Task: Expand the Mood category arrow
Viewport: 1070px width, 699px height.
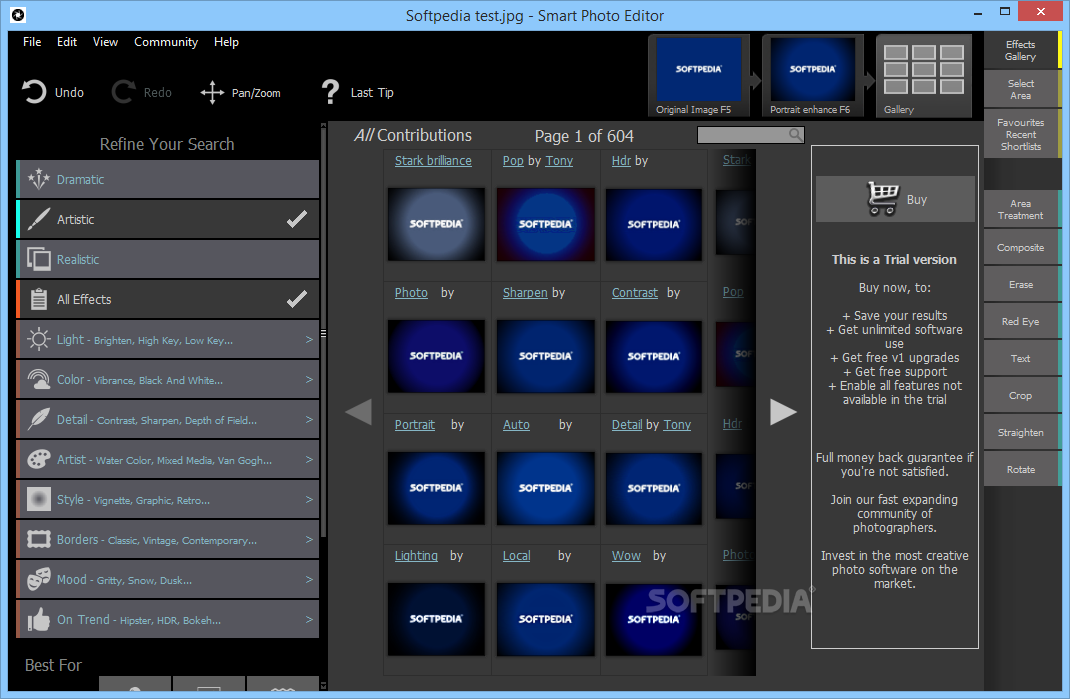Action: click(x=309, y=579)
